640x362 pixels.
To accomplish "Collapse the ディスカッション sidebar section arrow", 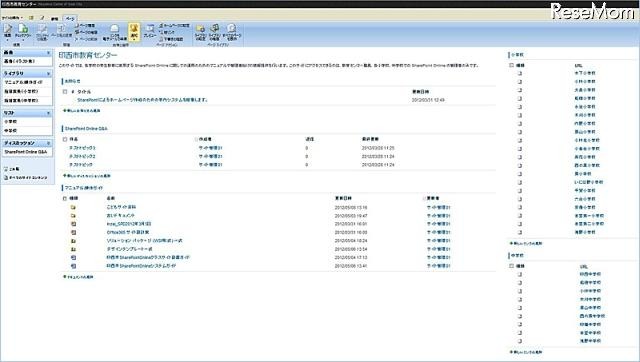I will [x=48, y=144].
